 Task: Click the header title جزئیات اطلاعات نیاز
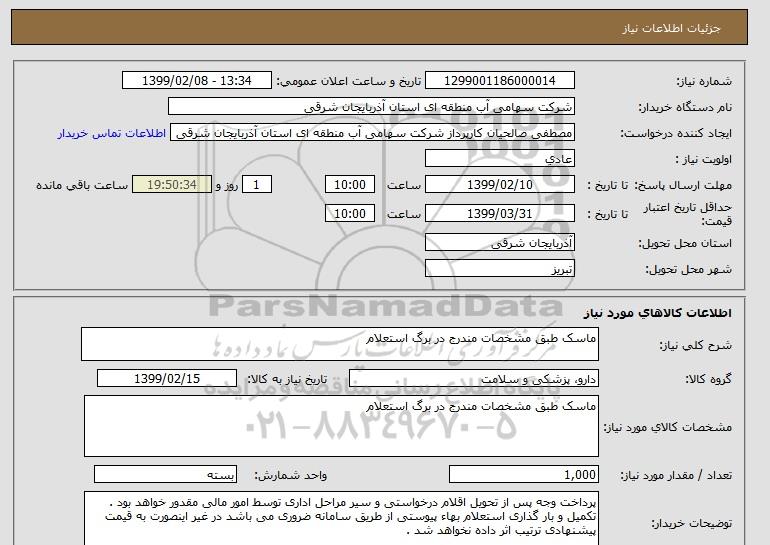coord(671,28)
